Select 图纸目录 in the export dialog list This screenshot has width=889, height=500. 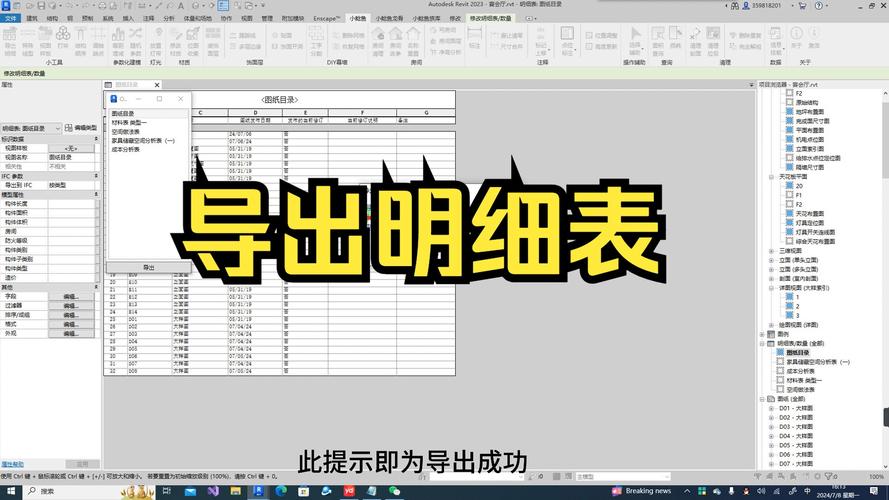(x=122, y=113)
